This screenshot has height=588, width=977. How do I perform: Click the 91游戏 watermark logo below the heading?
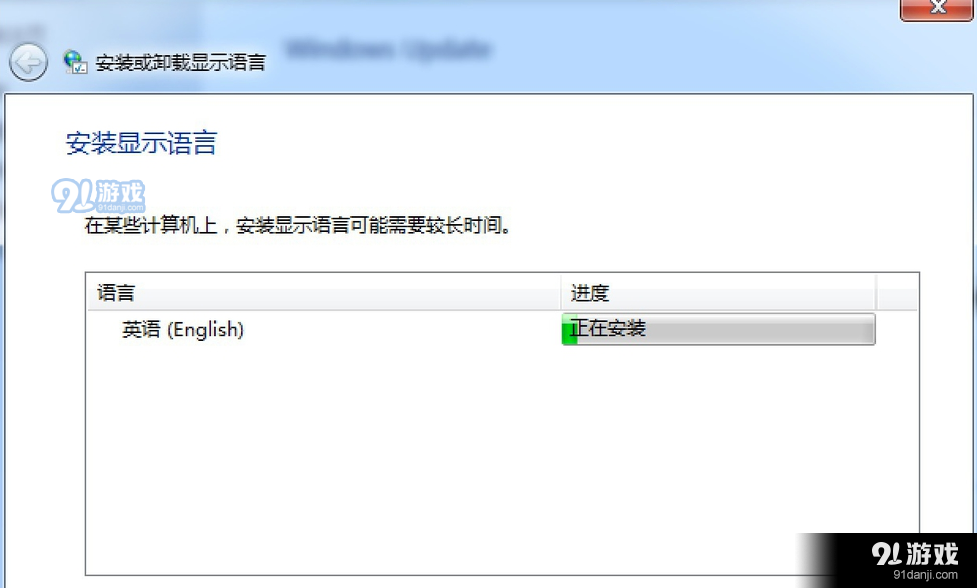pyautogui.click(x=98, y=196)
